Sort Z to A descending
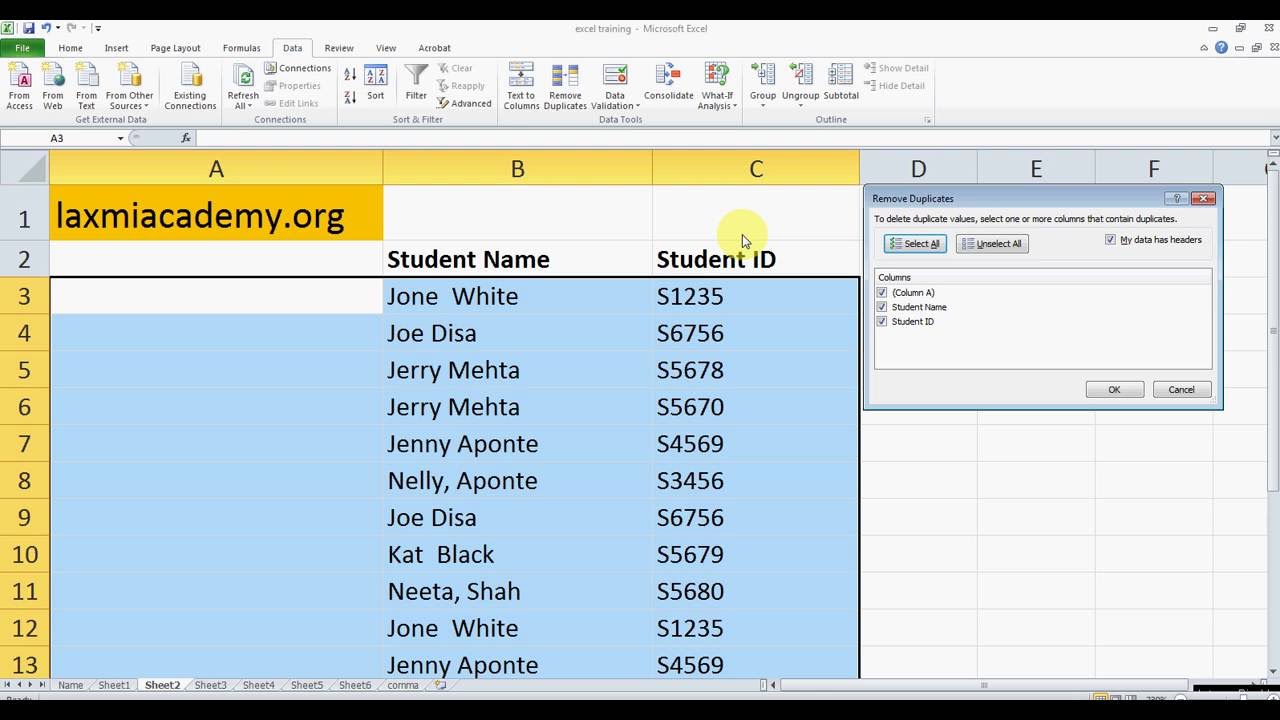The height and width of the screenshot is (720, 1280). (x=350, y=97)
